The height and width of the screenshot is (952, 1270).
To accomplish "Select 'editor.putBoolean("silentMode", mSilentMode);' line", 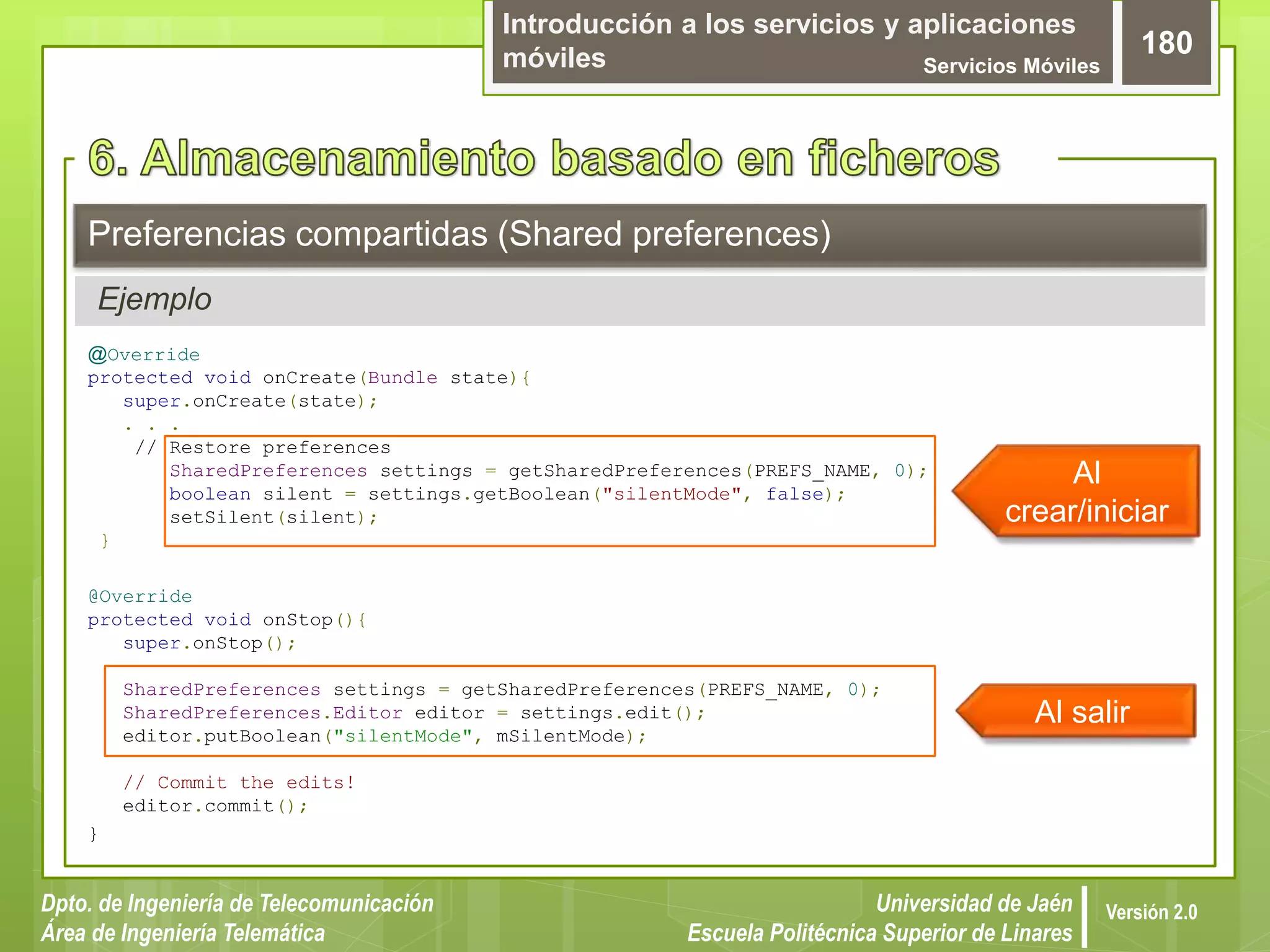I will (x=384, y=736).
